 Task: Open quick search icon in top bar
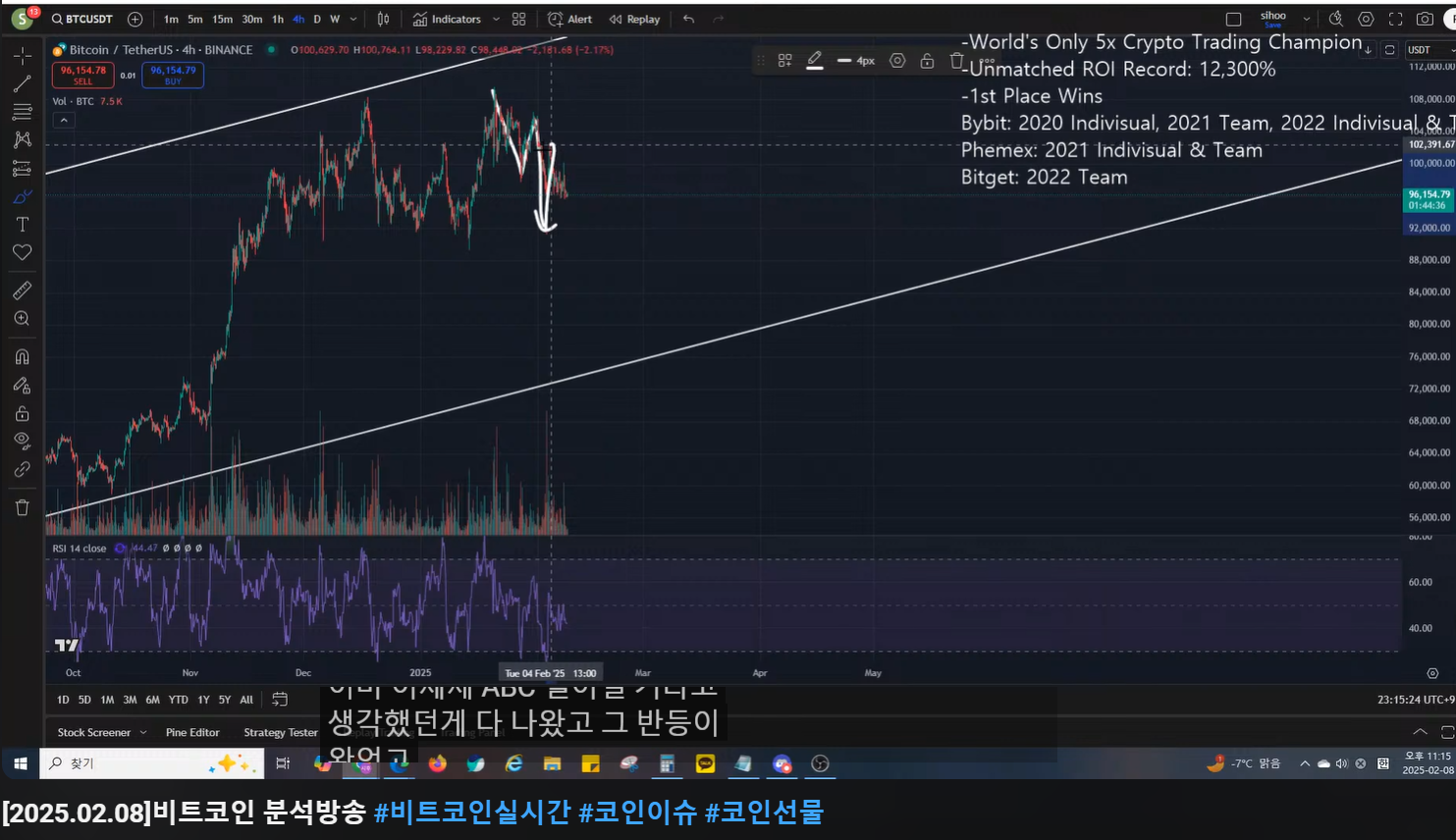(1336, 19)
